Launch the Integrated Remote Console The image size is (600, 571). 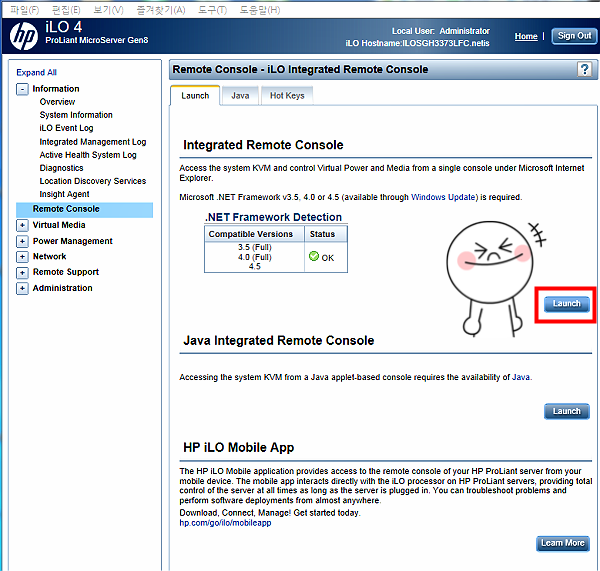567,304
